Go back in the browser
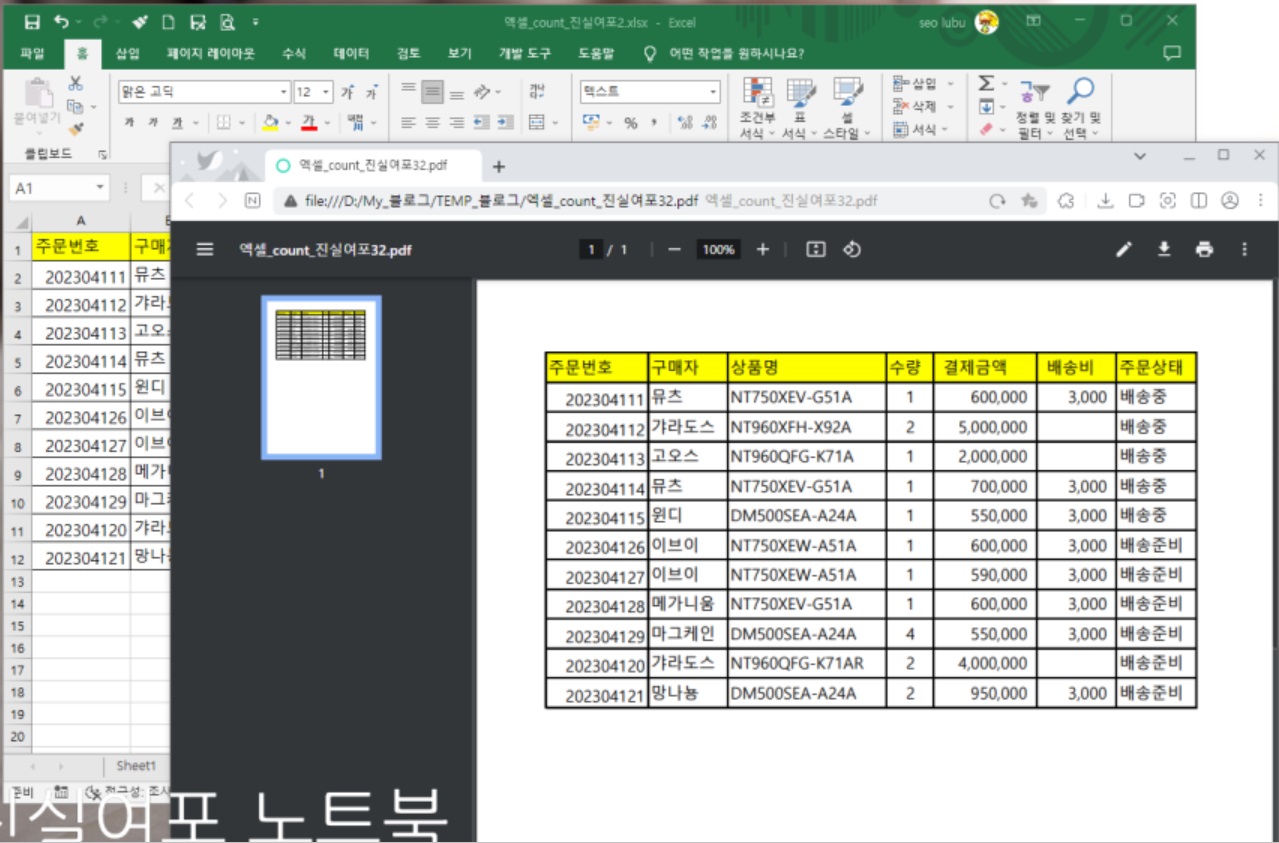 pyautogui.click(x=190, y=201)
